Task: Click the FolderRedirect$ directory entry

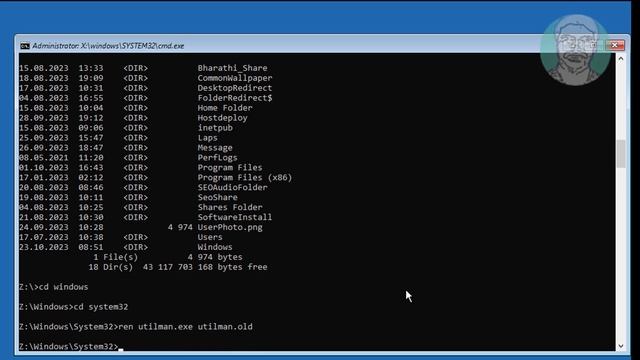Action: tap(235, 98)
